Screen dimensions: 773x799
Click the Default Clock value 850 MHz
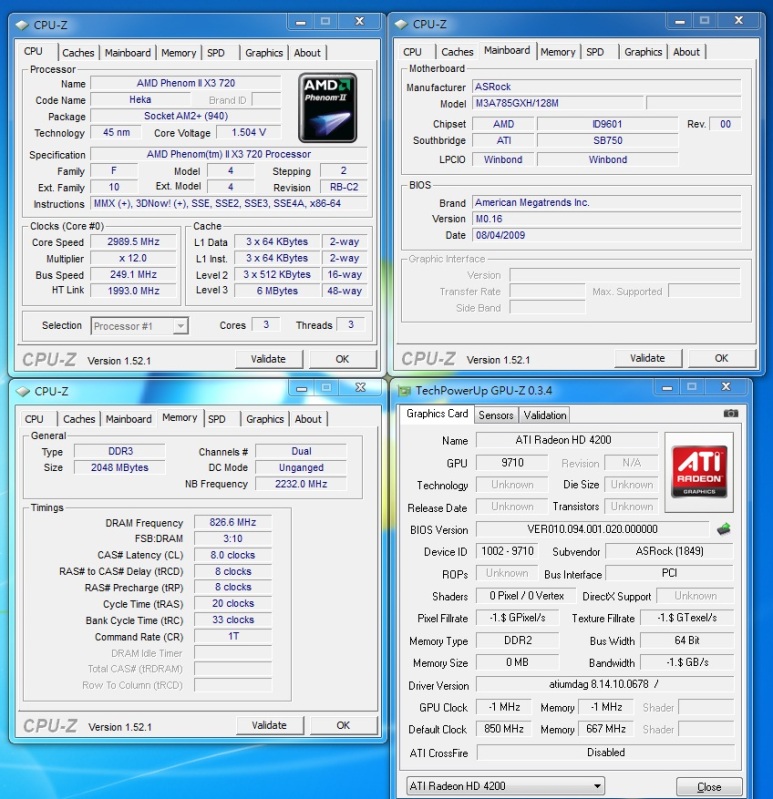(x=503, y=729)
